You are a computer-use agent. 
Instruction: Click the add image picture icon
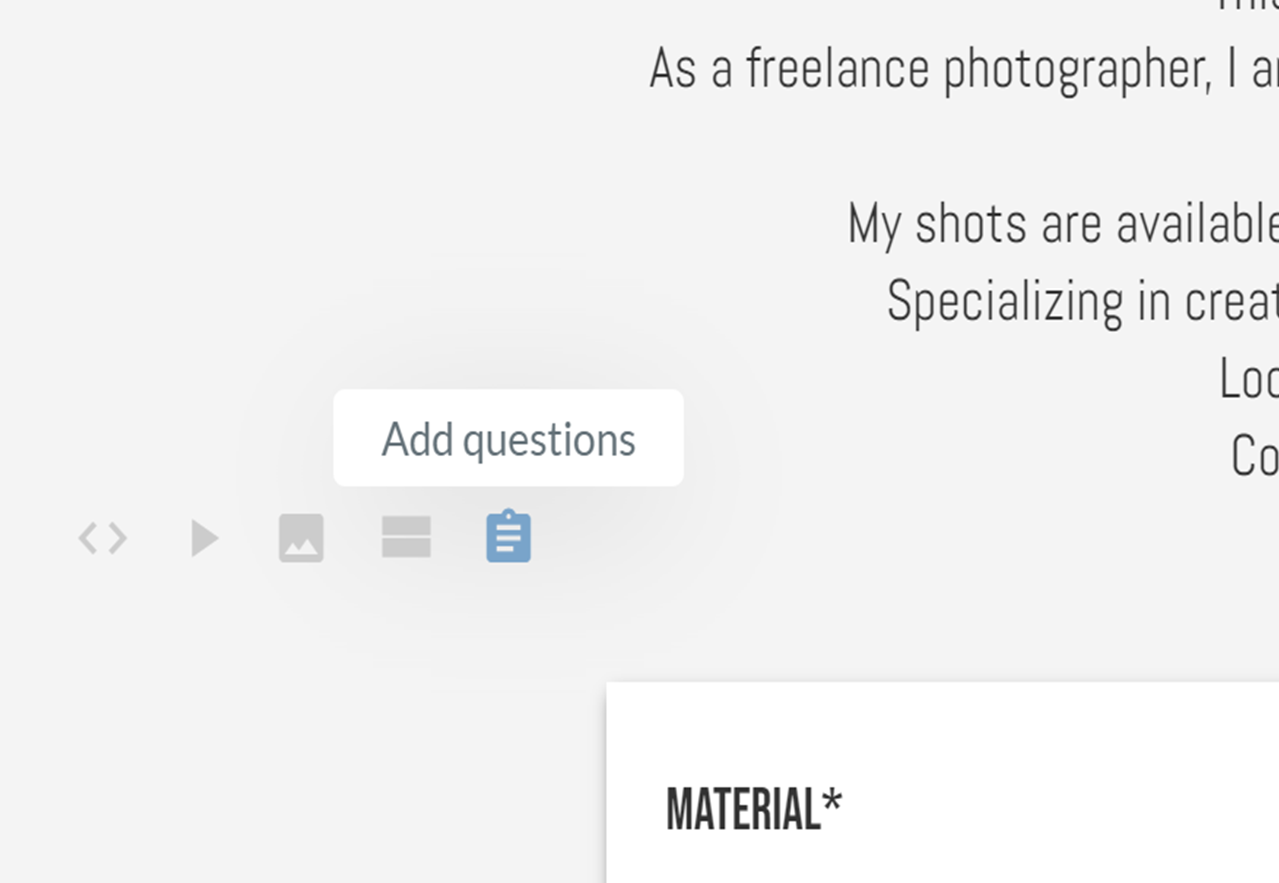[x=301, y=538]
